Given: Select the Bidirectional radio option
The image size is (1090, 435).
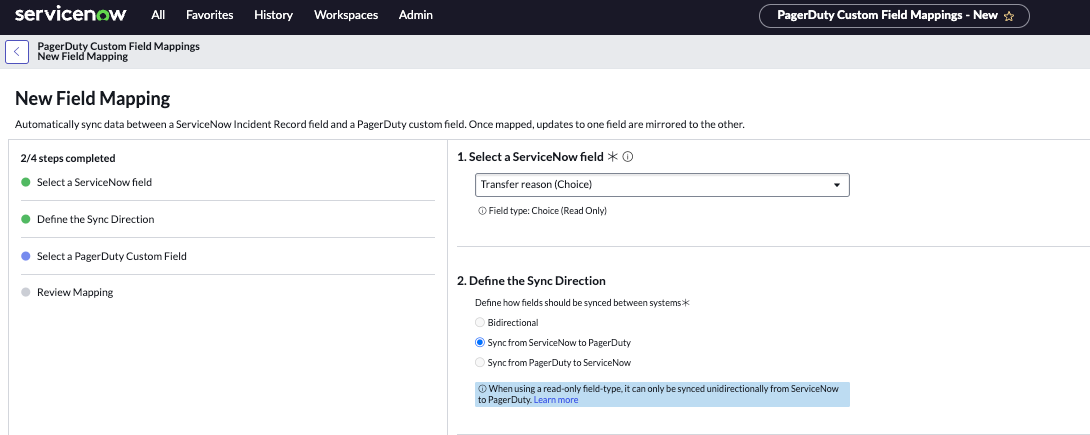Looking at the screenshot, I should 480,322.
